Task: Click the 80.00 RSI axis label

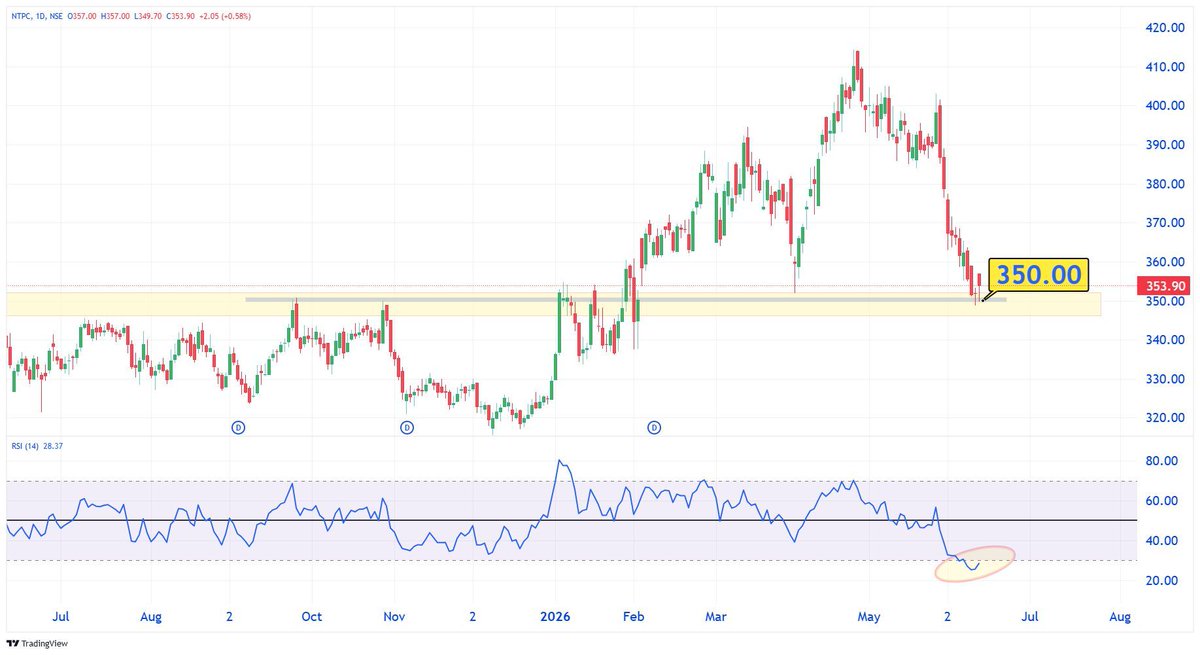Action: 1162,462
